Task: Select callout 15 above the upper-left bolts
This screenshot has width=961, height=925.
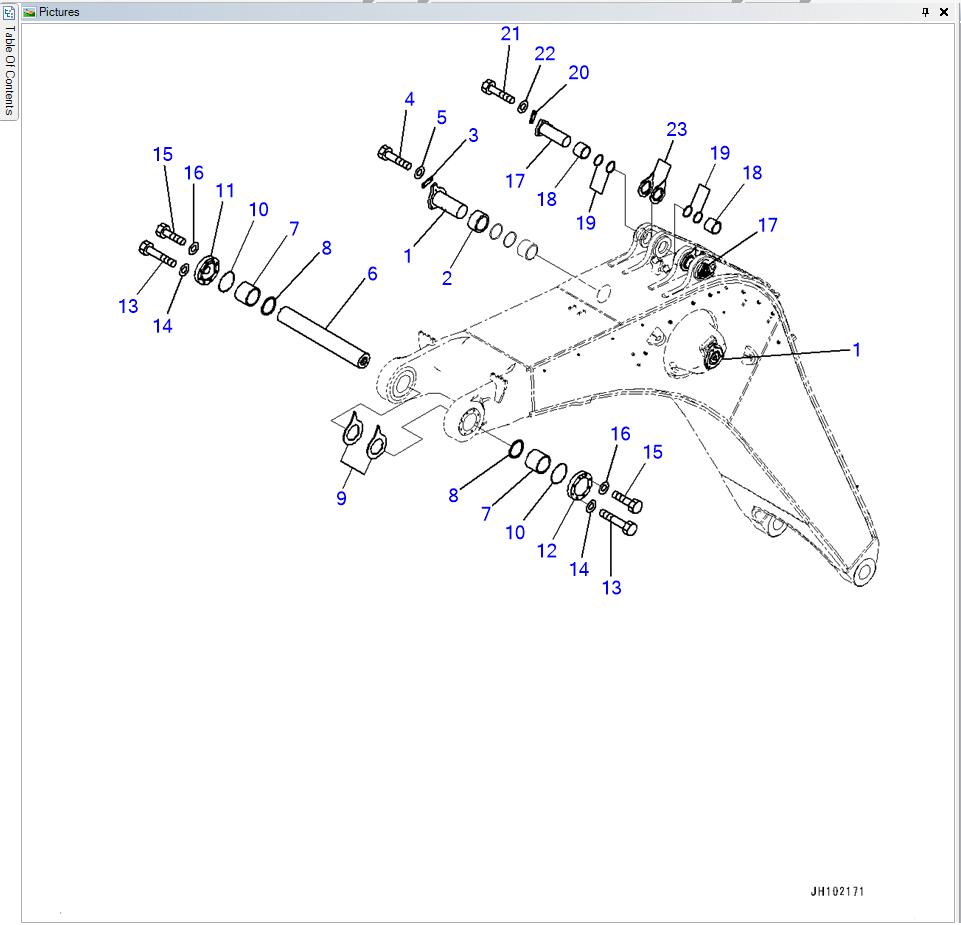Action: coord(162,154)
